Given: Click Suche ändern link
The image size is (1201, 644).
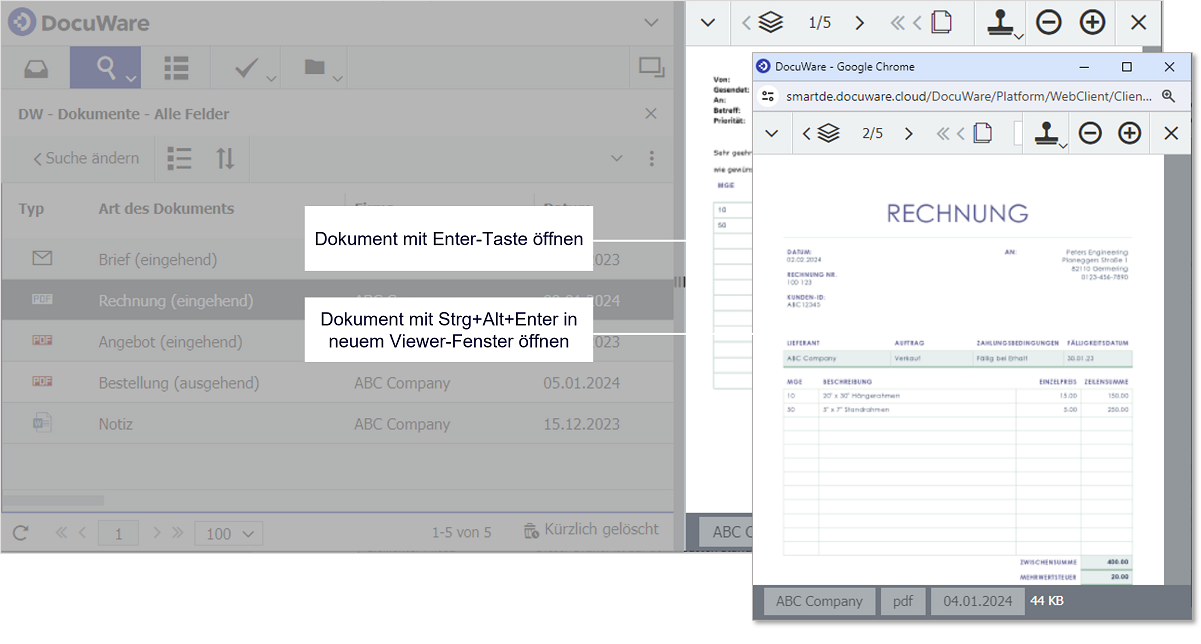Looking at the screenshot, I should point(86,158).
